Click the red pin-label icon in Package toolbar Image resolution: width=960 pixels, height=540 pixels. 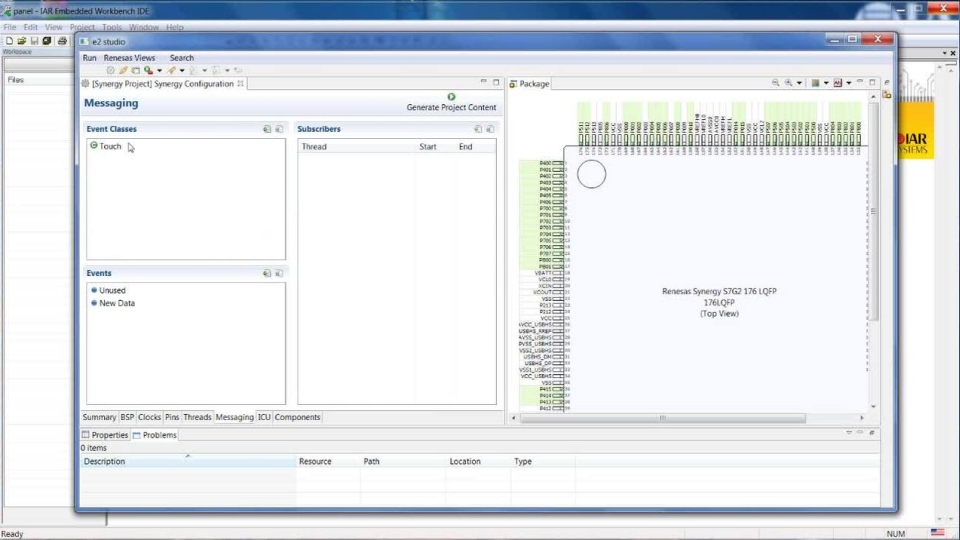[x=838, y=83]
